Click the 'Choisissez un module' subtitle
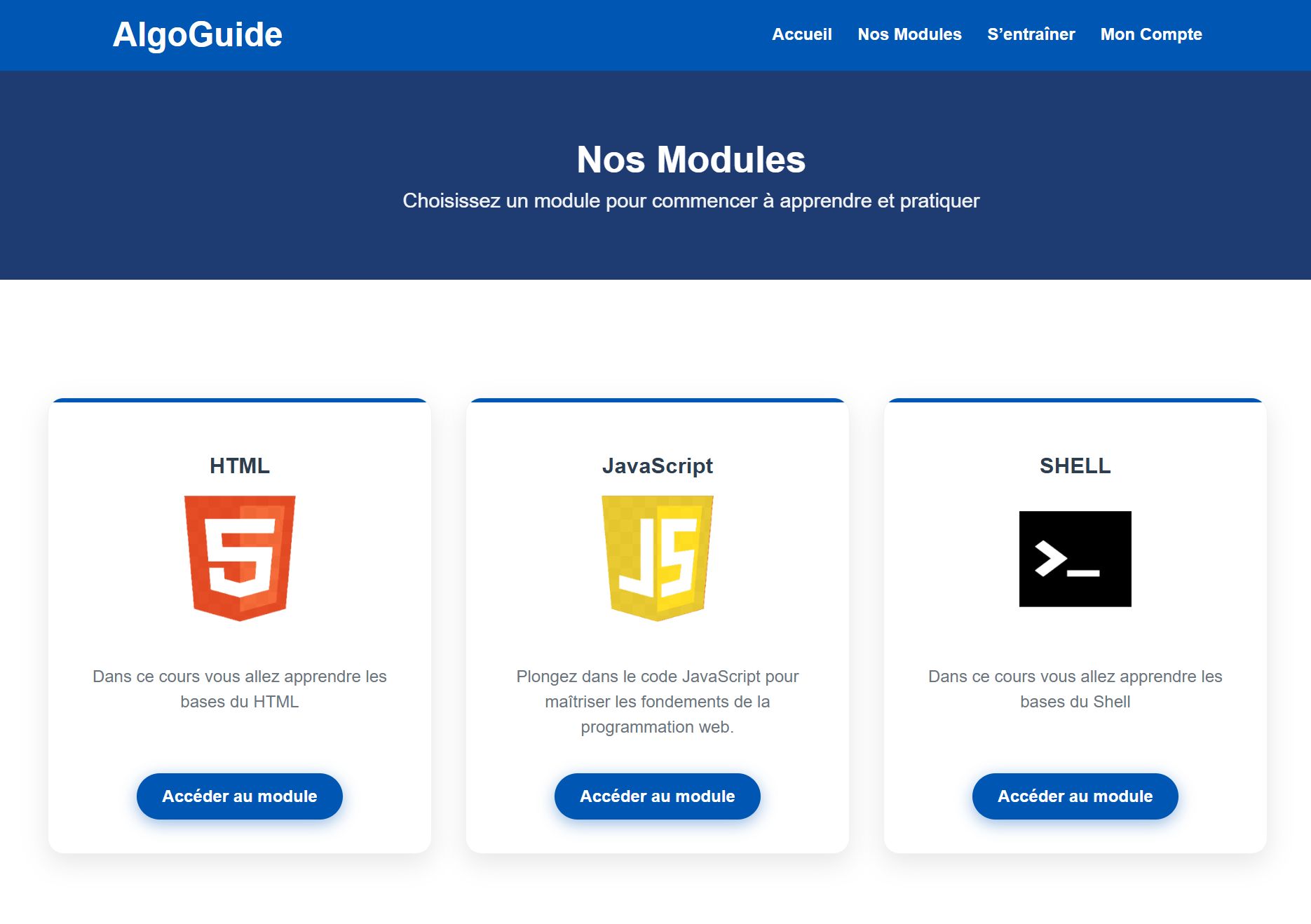The image size is (1311, 924). click(691, 201)
